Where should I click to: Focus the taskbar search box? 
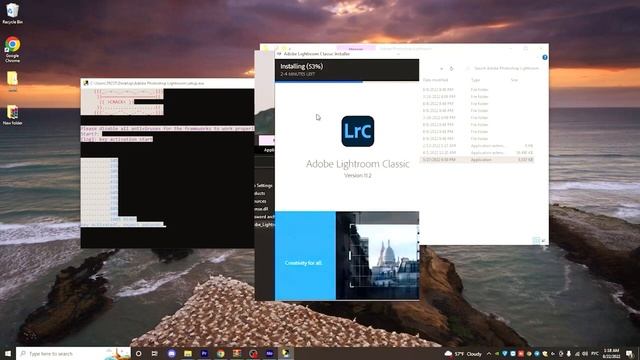coord(73,353)
